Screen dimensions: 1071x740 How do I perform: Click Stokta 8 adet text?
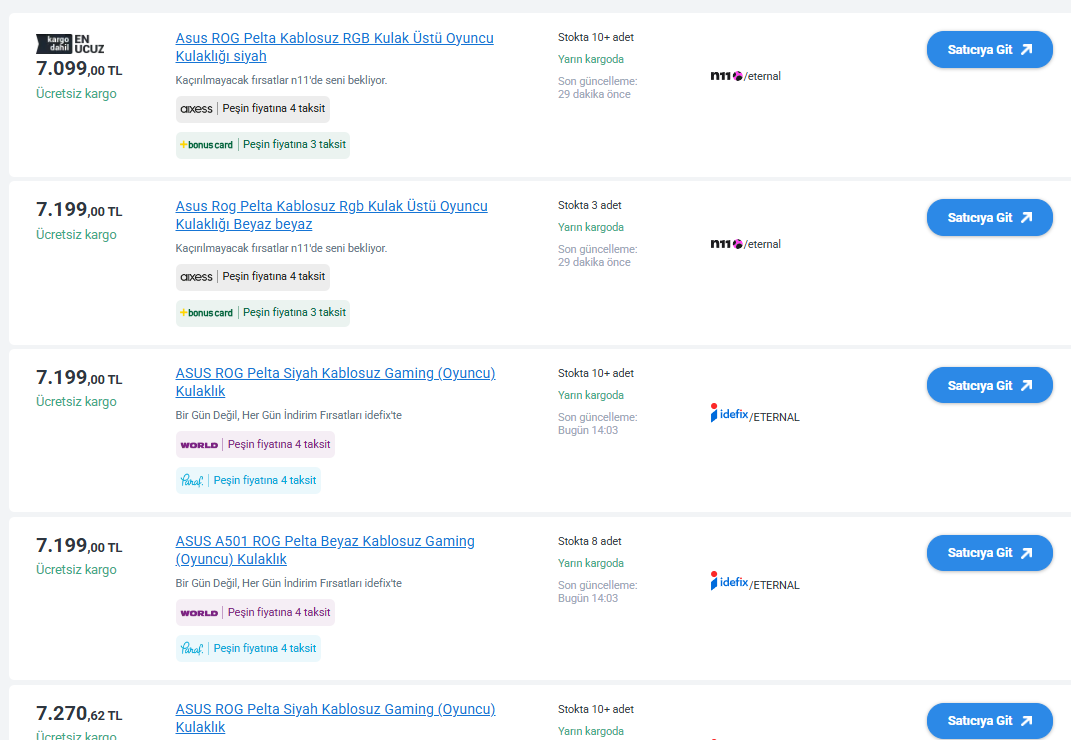click(589, 541)
